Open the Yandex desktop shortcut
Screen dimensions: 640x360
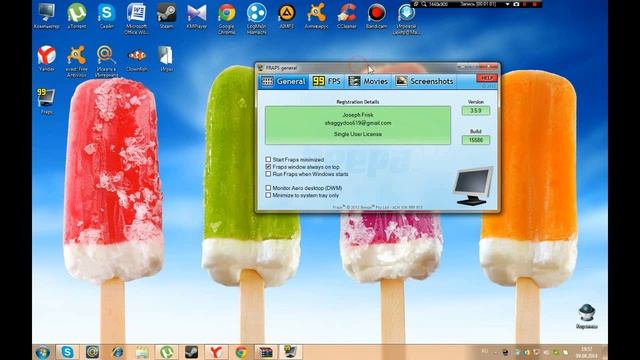pyautogui.click(x=47, y=58)
